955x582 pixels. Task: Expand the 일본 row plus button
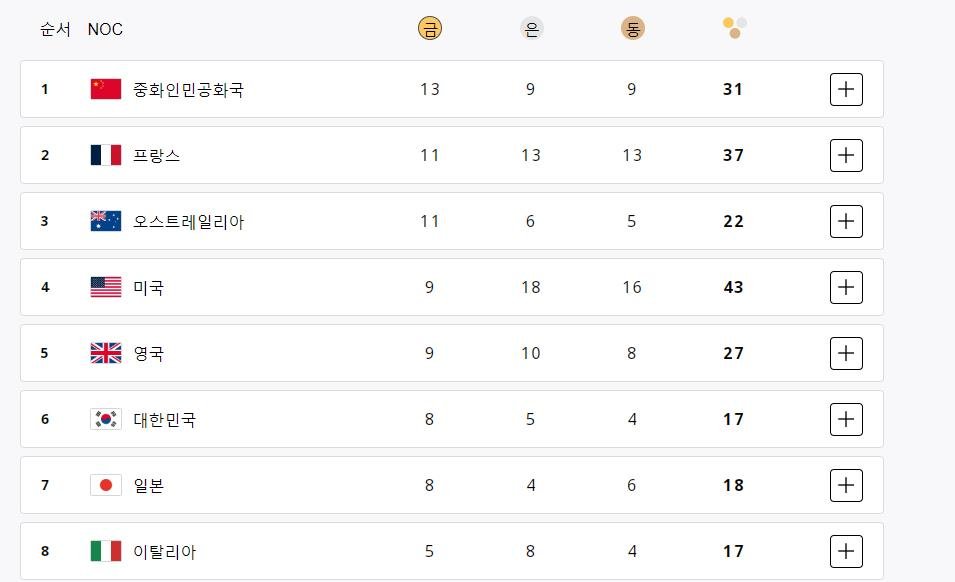coord(846,485)
